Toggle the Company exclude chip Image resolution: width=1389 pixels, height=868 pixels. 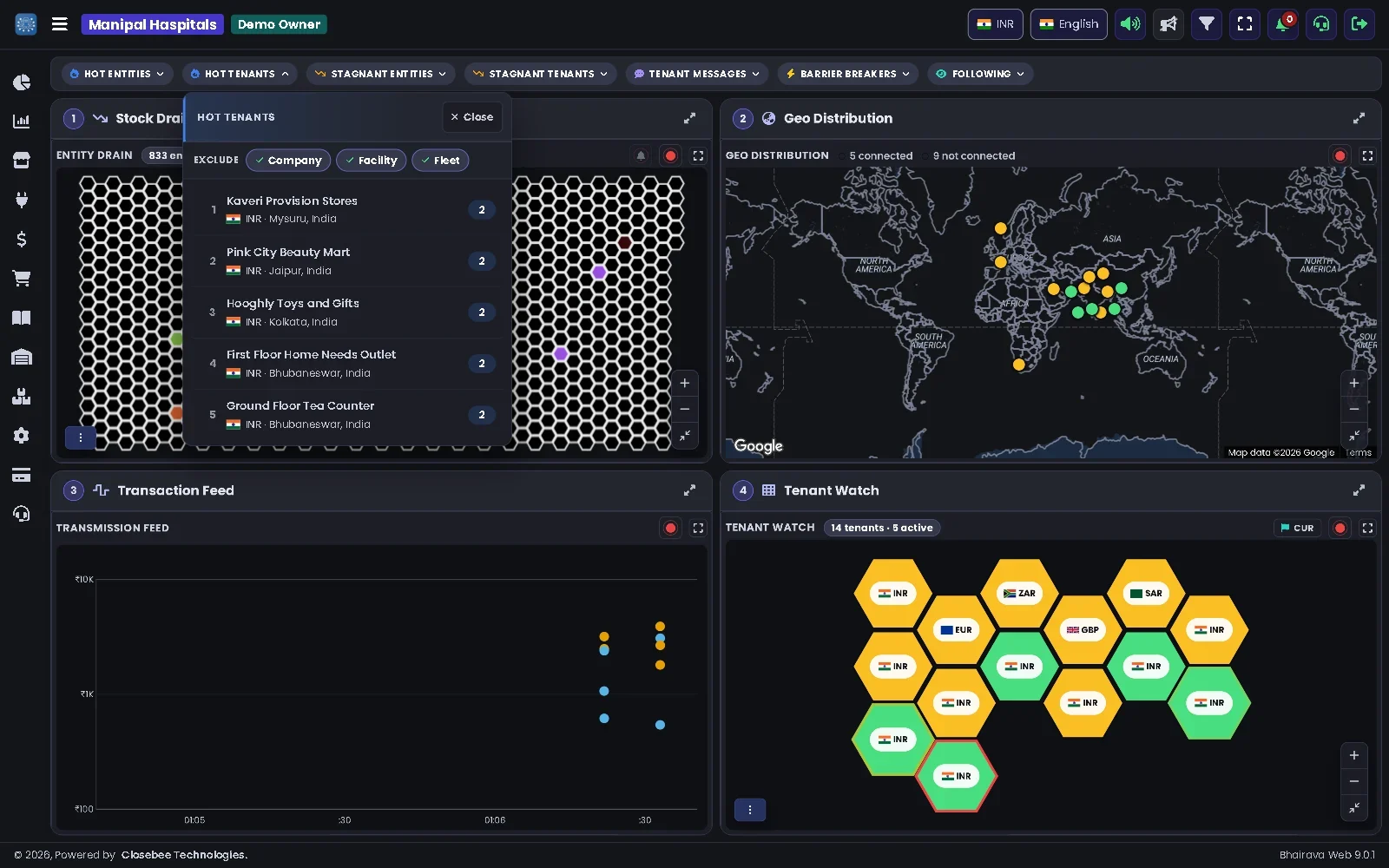[x=288, y=161]
